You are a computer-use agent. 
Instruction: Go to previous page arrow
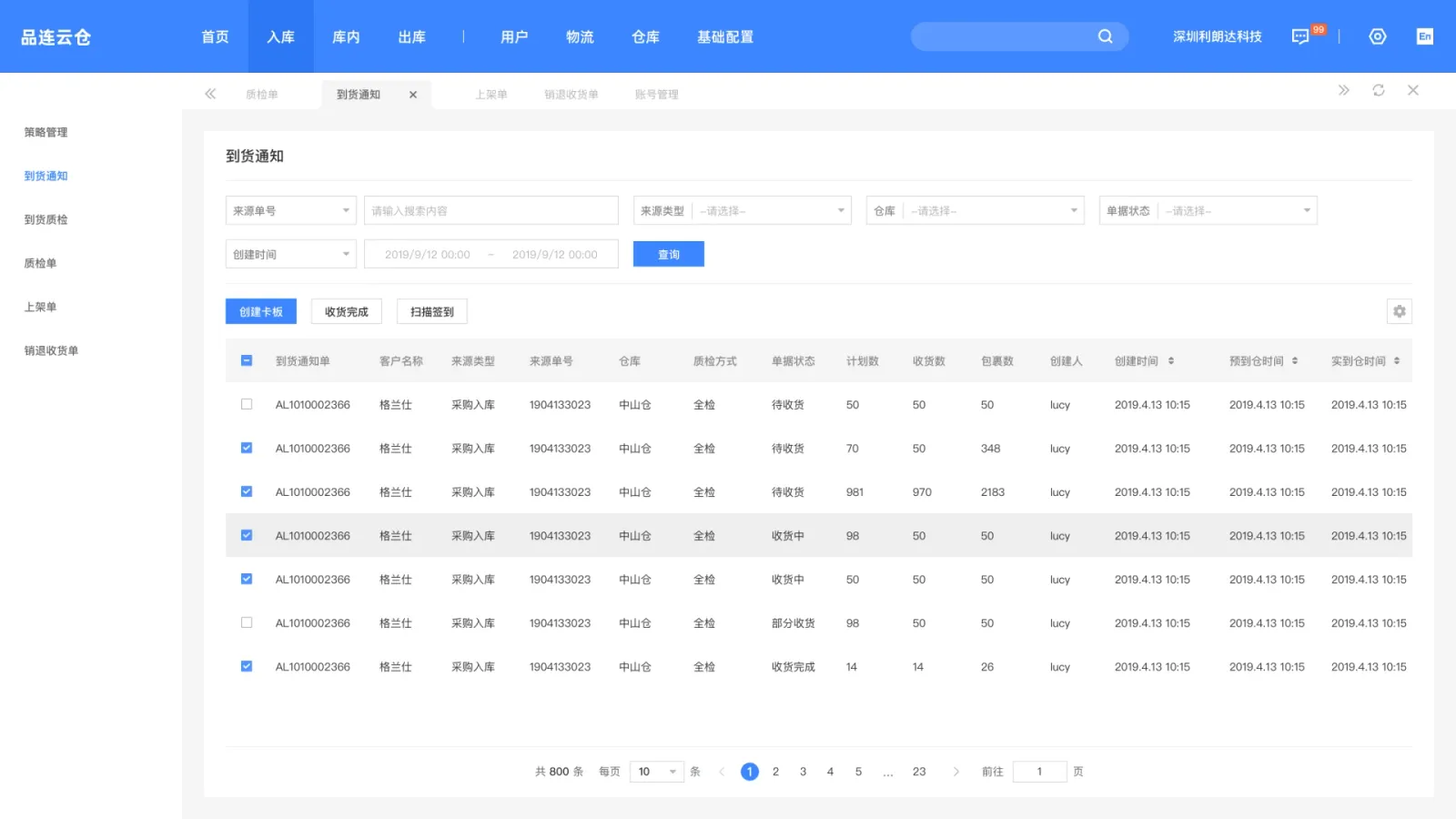[722, 772]
